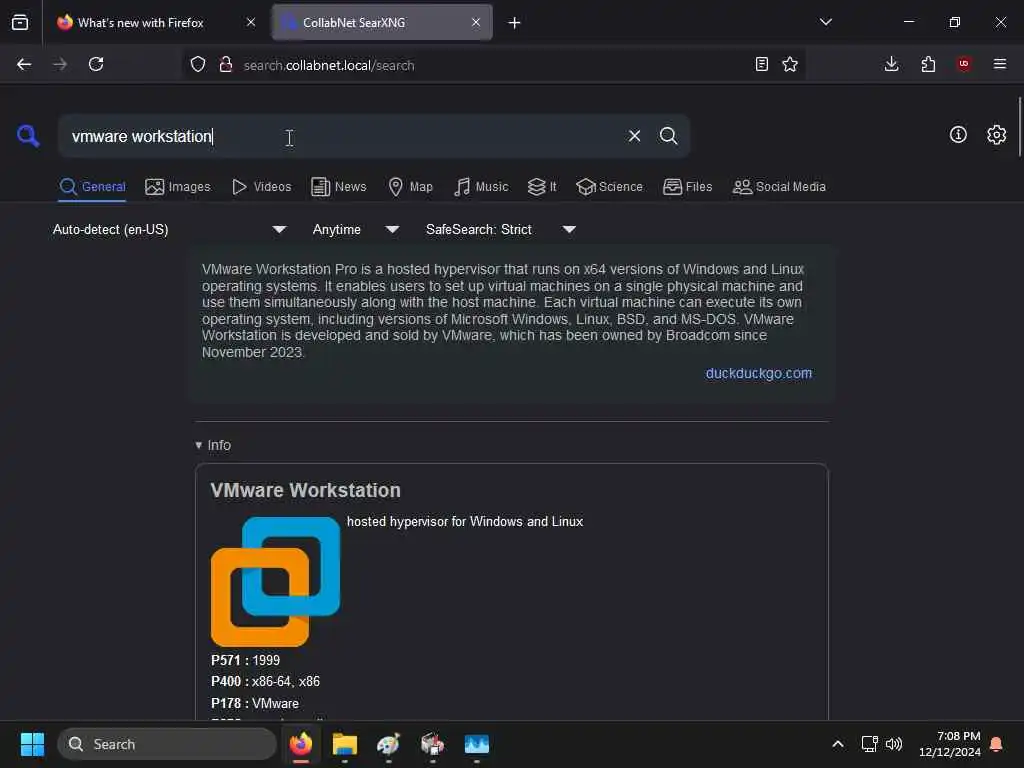1024x768 pixels.
Task: Open volume control in system tray
Action: (x=894, y=744)
